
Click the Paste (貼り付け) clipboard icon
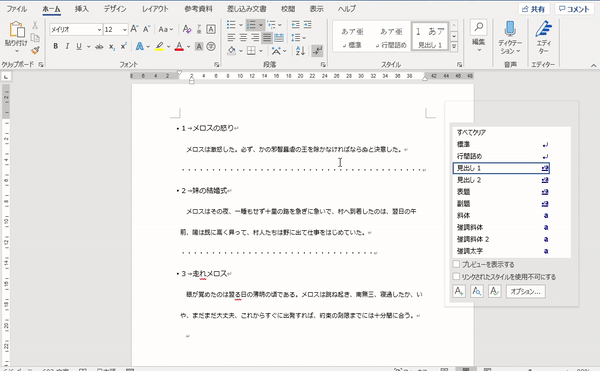(16, 30)
